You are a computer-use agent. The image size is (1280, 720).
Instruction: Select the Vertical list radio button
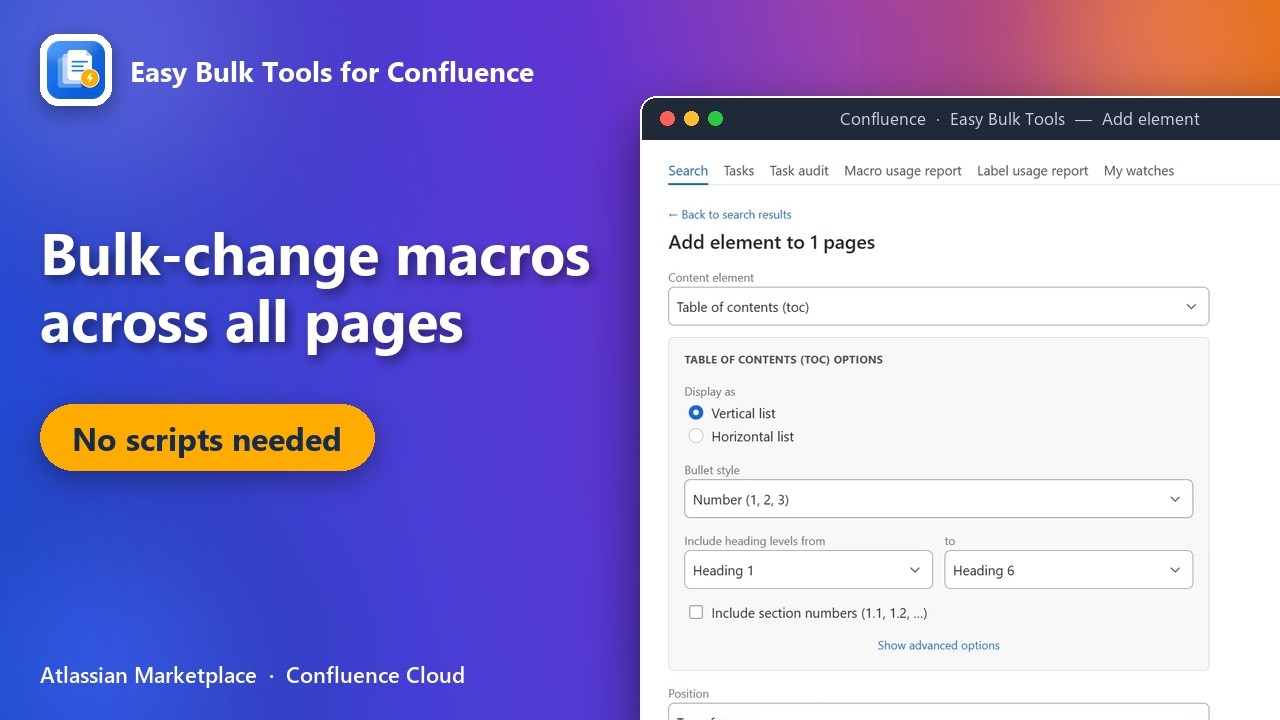pyautogui.click(x=696, y=413)
